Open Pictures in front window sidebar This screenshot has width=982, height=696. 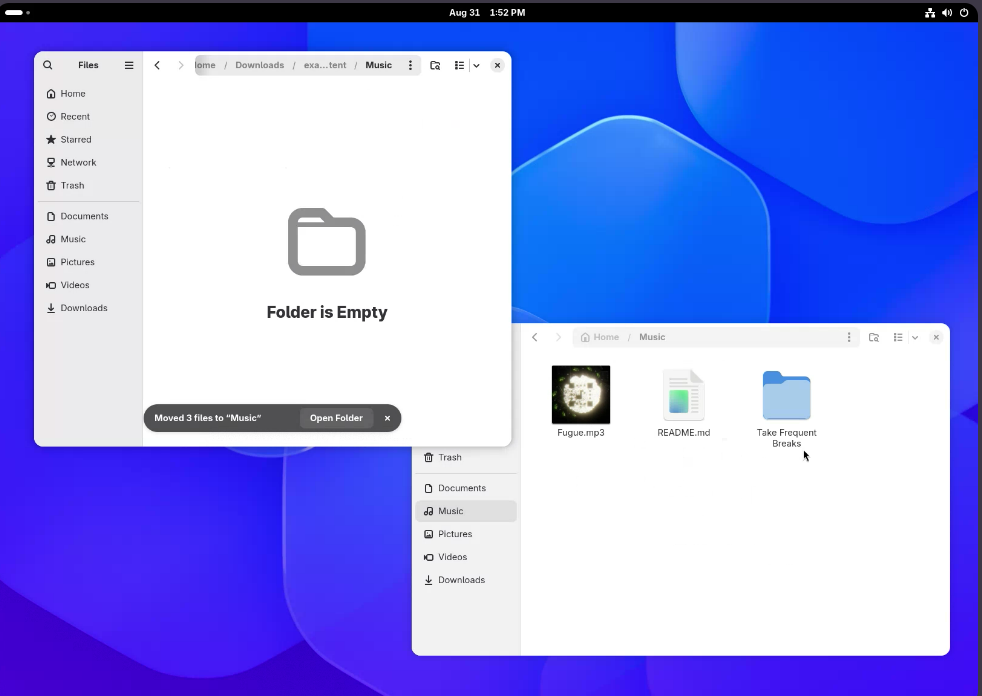pyautogui.click(x=88, y=262)
